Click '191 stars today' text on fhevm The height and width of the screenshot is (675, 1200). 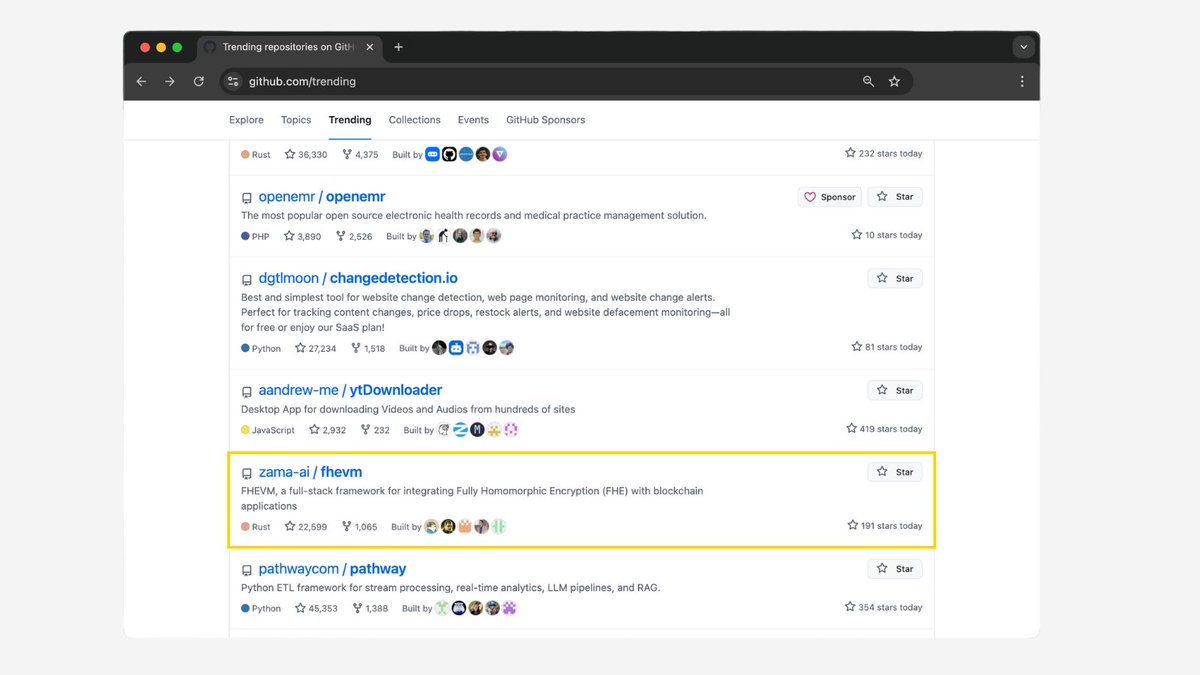coord(885,526)
